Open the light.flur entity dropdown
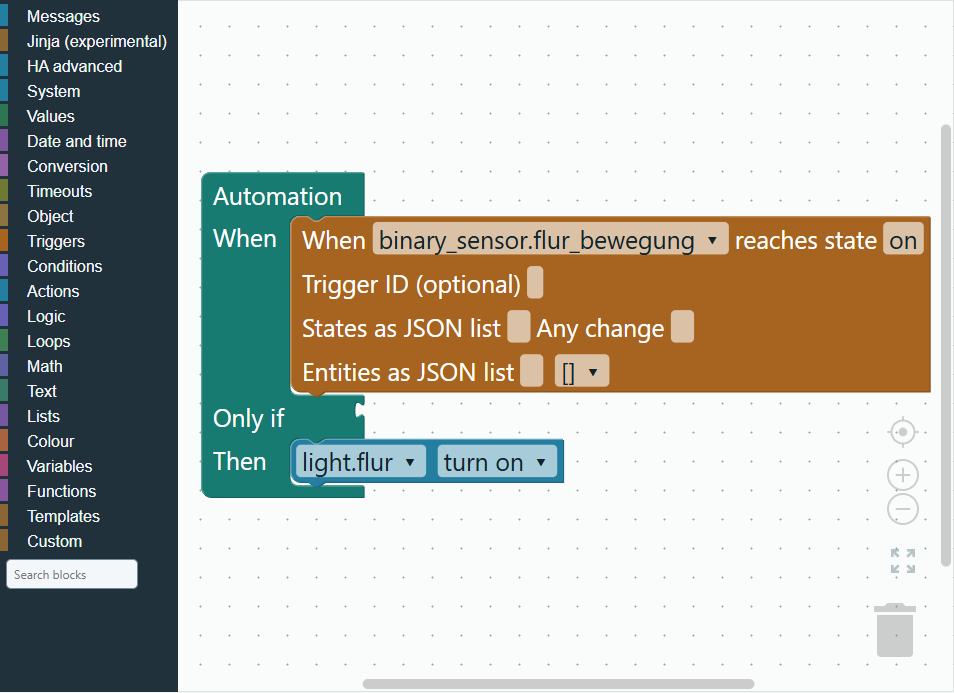 coord(360,462)
